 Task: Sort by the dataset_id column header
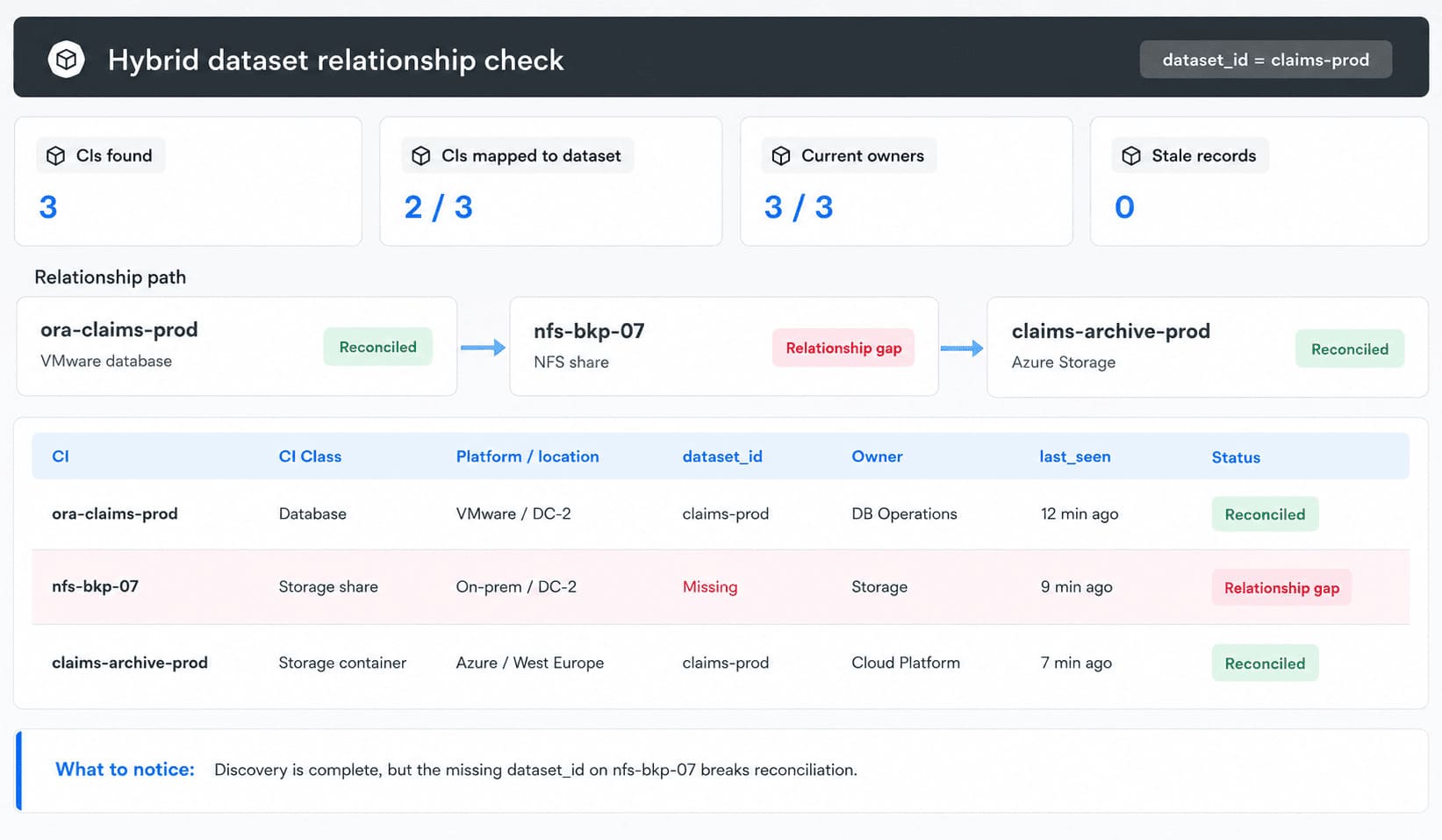[x=722, y=456]
